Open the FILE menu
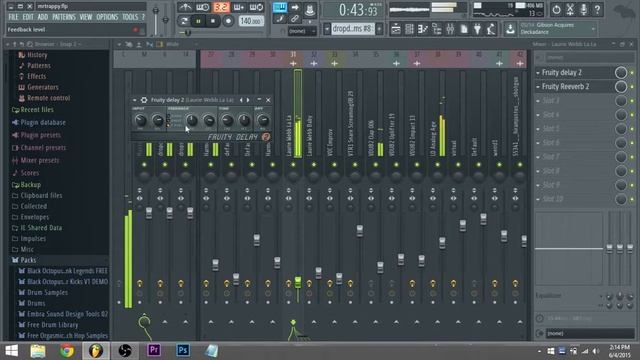 tap(13, 17)
